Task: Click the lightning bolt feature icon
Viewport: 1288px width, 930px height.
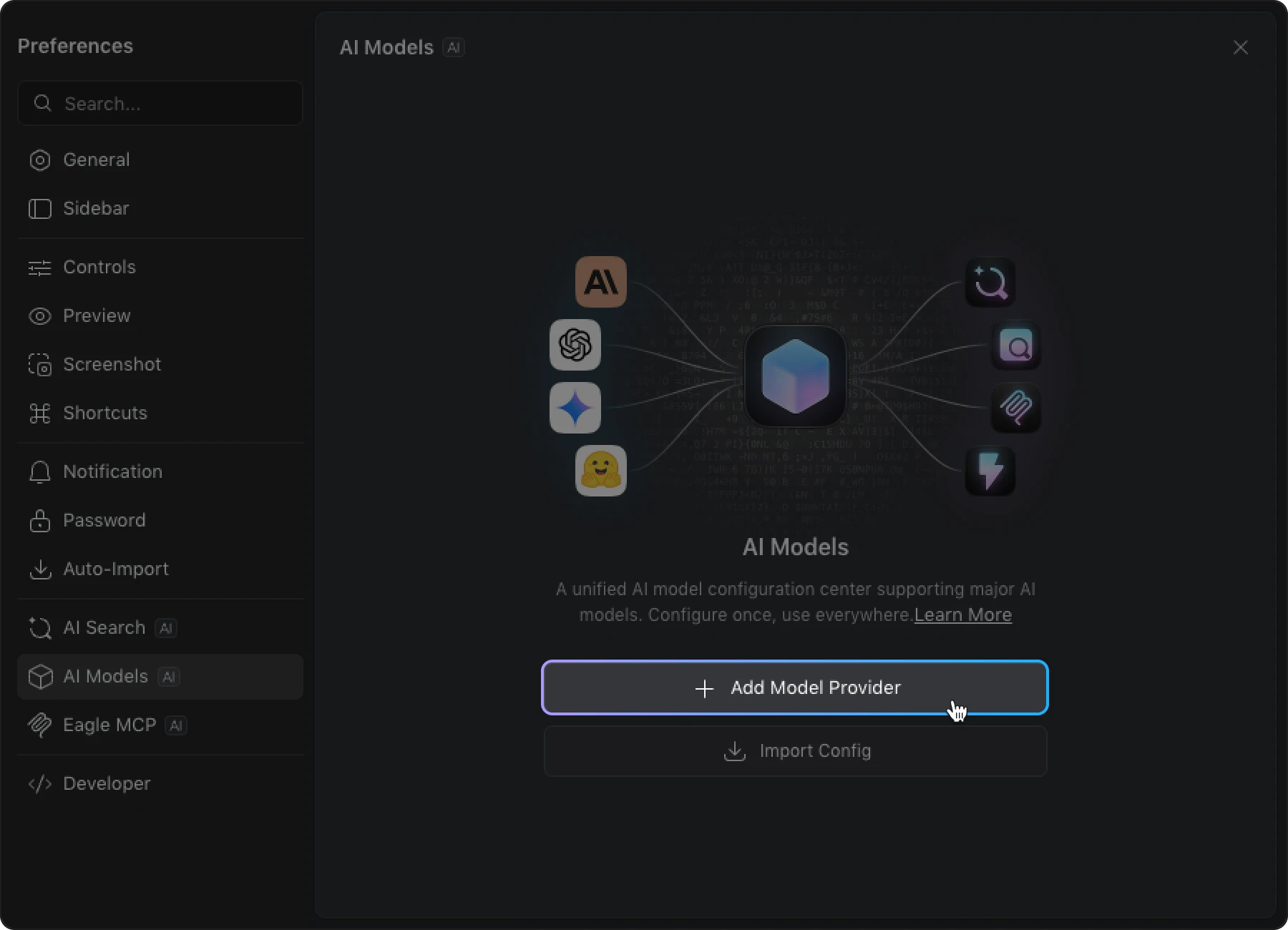Action: (990, 471)
